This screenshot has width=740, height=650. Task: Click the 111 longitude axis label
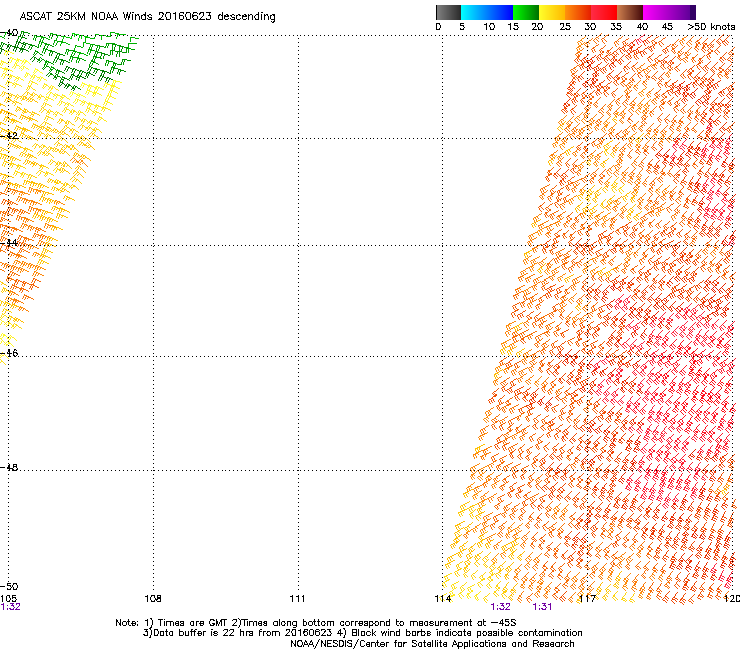297,599
